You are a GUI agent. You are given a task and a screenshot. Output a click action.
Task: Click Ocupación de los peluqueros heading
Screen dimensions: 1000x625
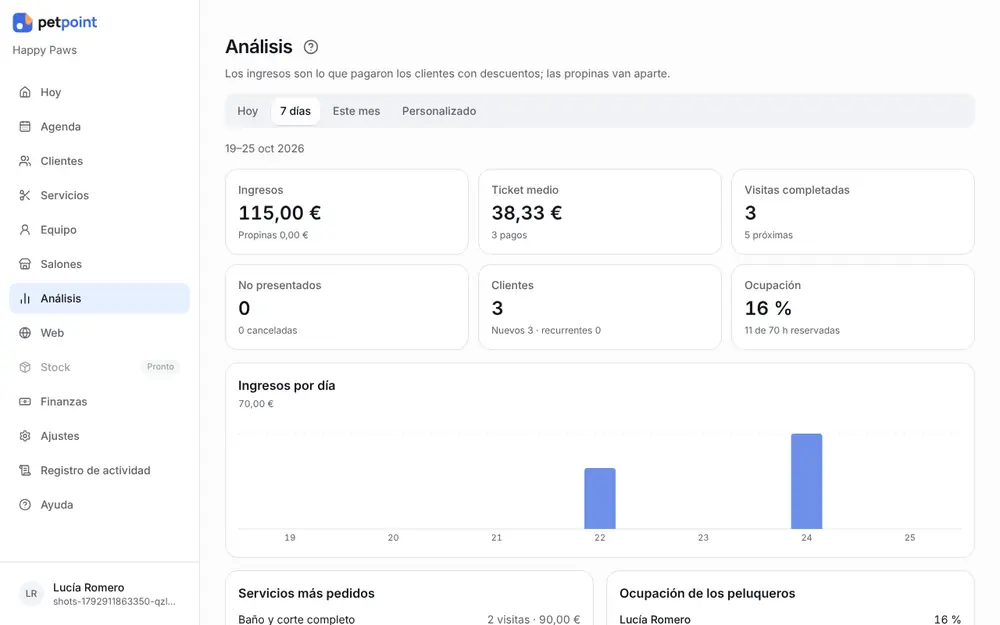pyautogui.click(x=707, y=593)
